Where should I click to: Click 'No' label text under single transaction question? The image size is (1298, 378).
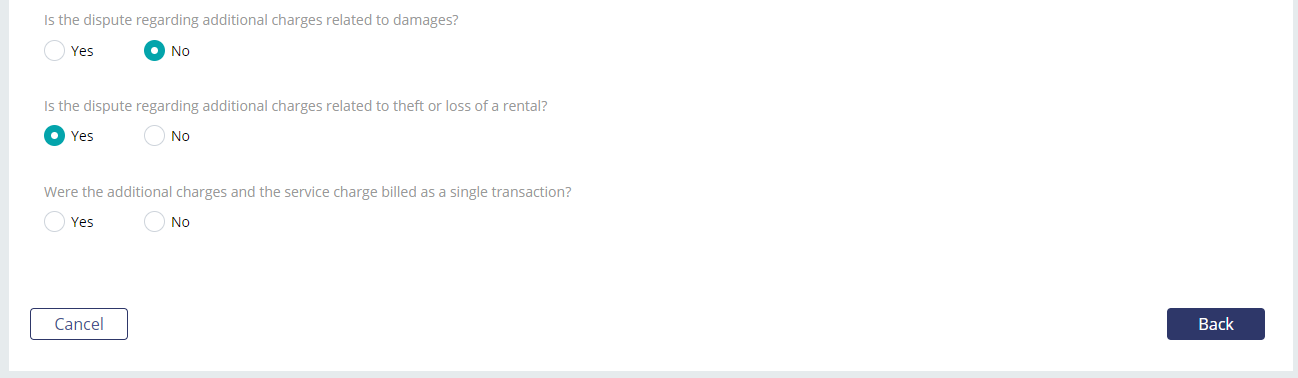tap(180, 223)
